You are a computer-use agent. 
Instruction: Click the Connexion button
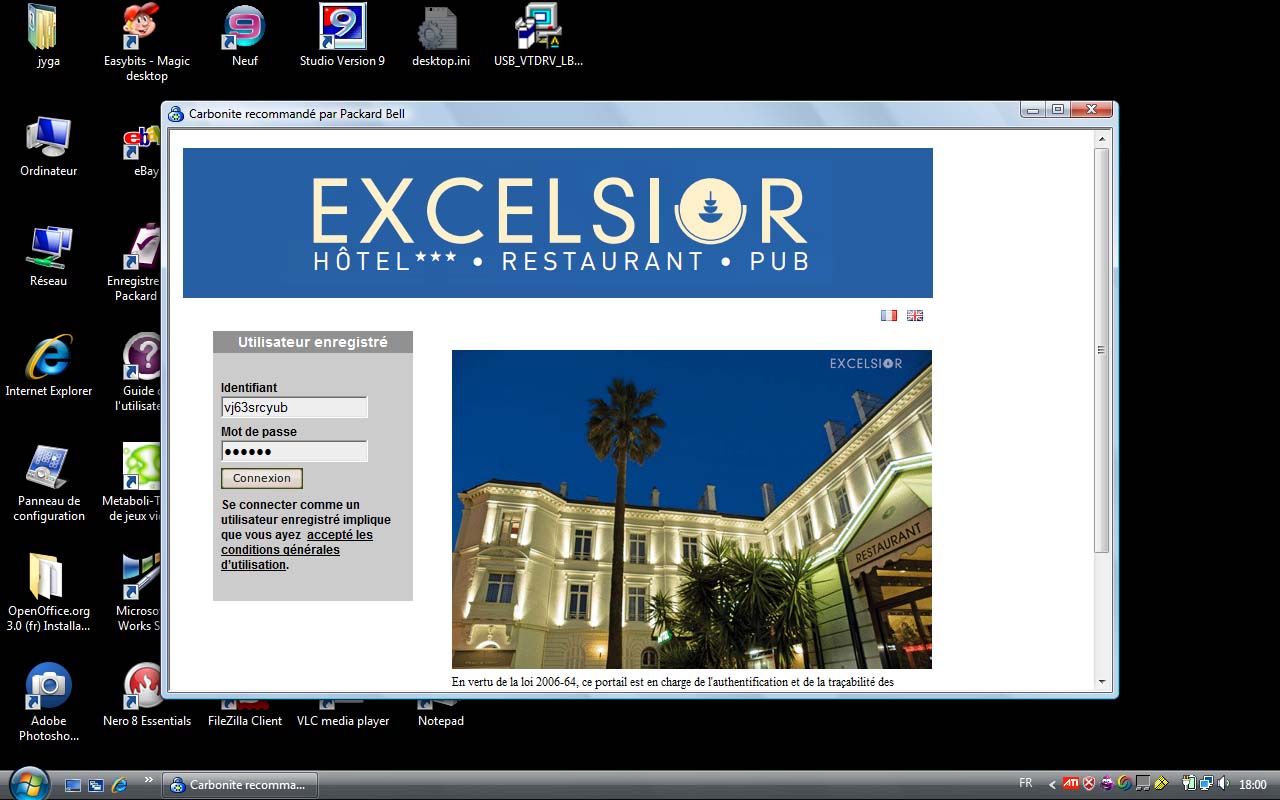[262, 478]
